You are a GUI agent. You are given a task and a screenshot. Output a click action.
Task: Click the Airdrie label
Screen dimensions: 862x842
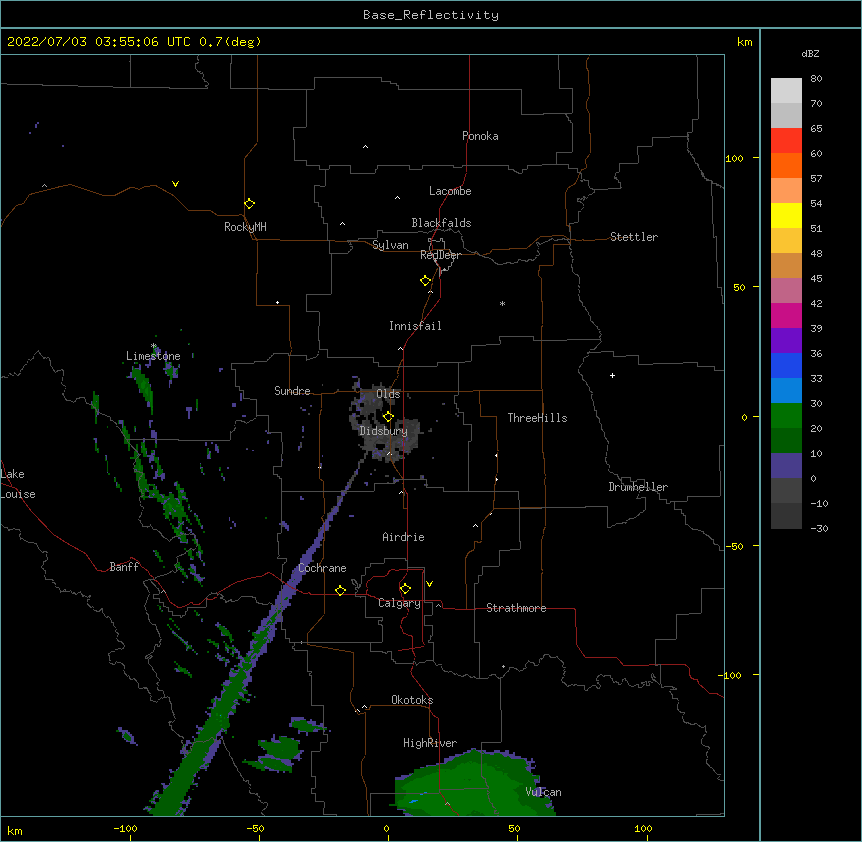pos(403,537)
